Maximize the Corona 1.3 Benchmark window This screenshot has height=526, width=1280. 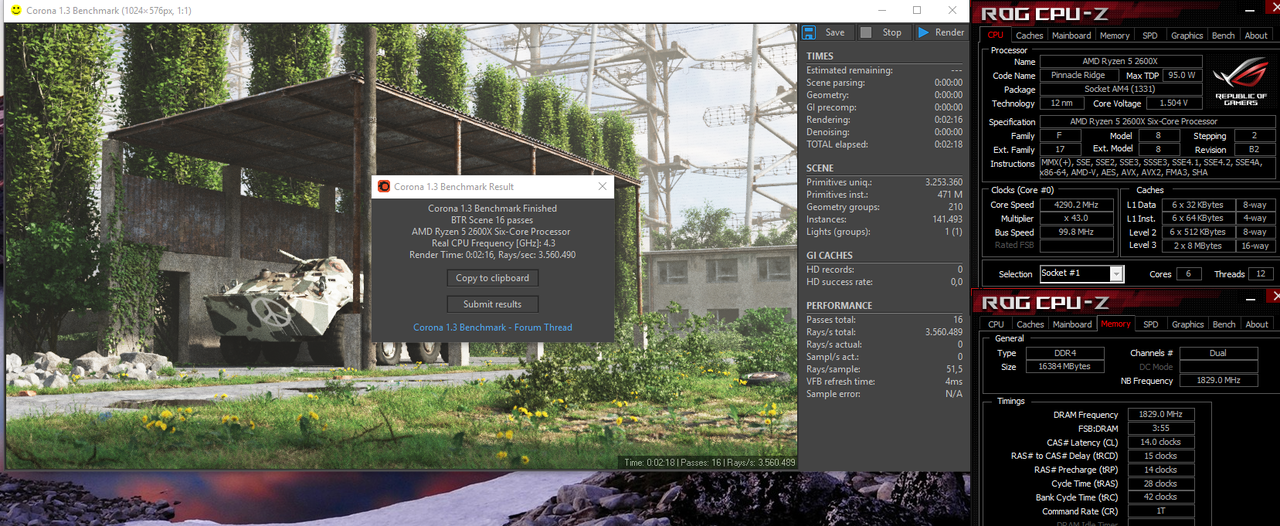click(917, 10)
